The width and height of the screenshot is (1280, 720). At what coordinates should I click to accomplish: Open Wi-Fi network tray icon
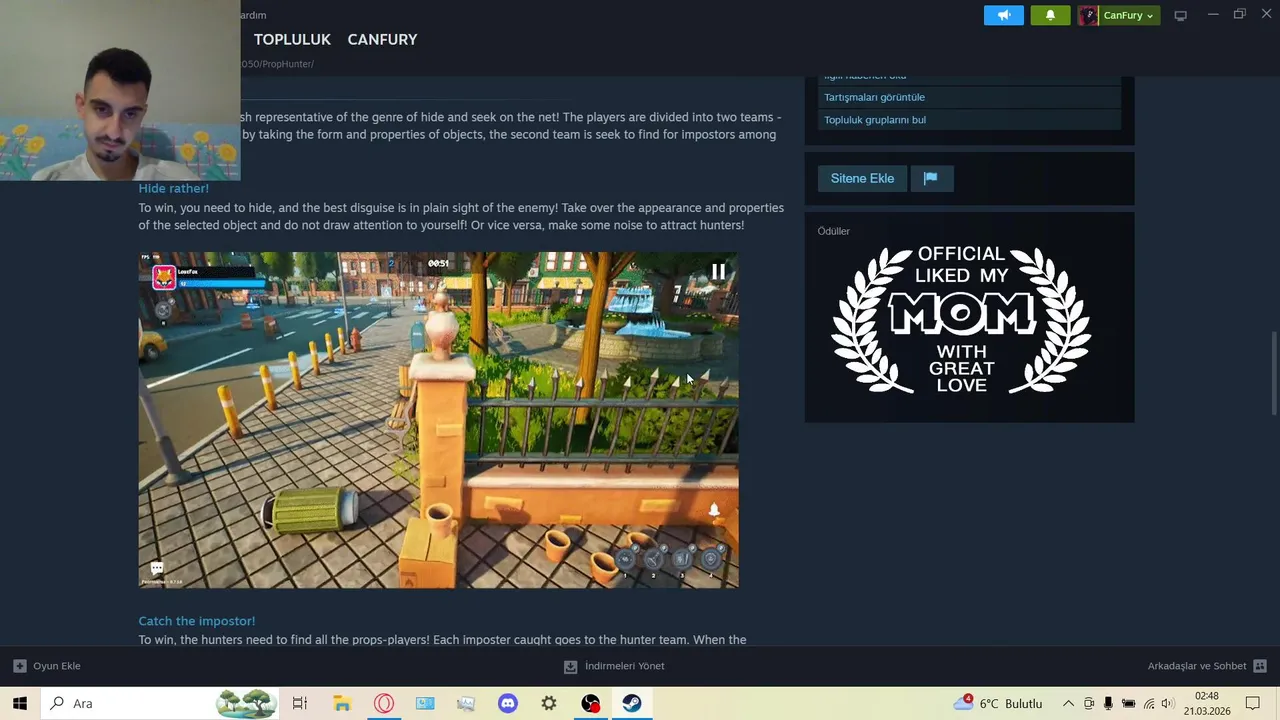point(1148,703)
